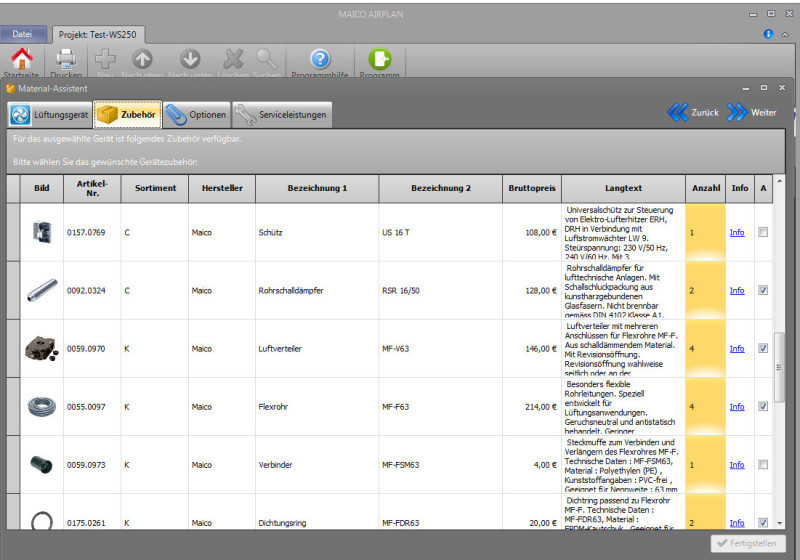Click the Schütz product image
The height and width of the screenshot is (560, 800).
[42, 232]
